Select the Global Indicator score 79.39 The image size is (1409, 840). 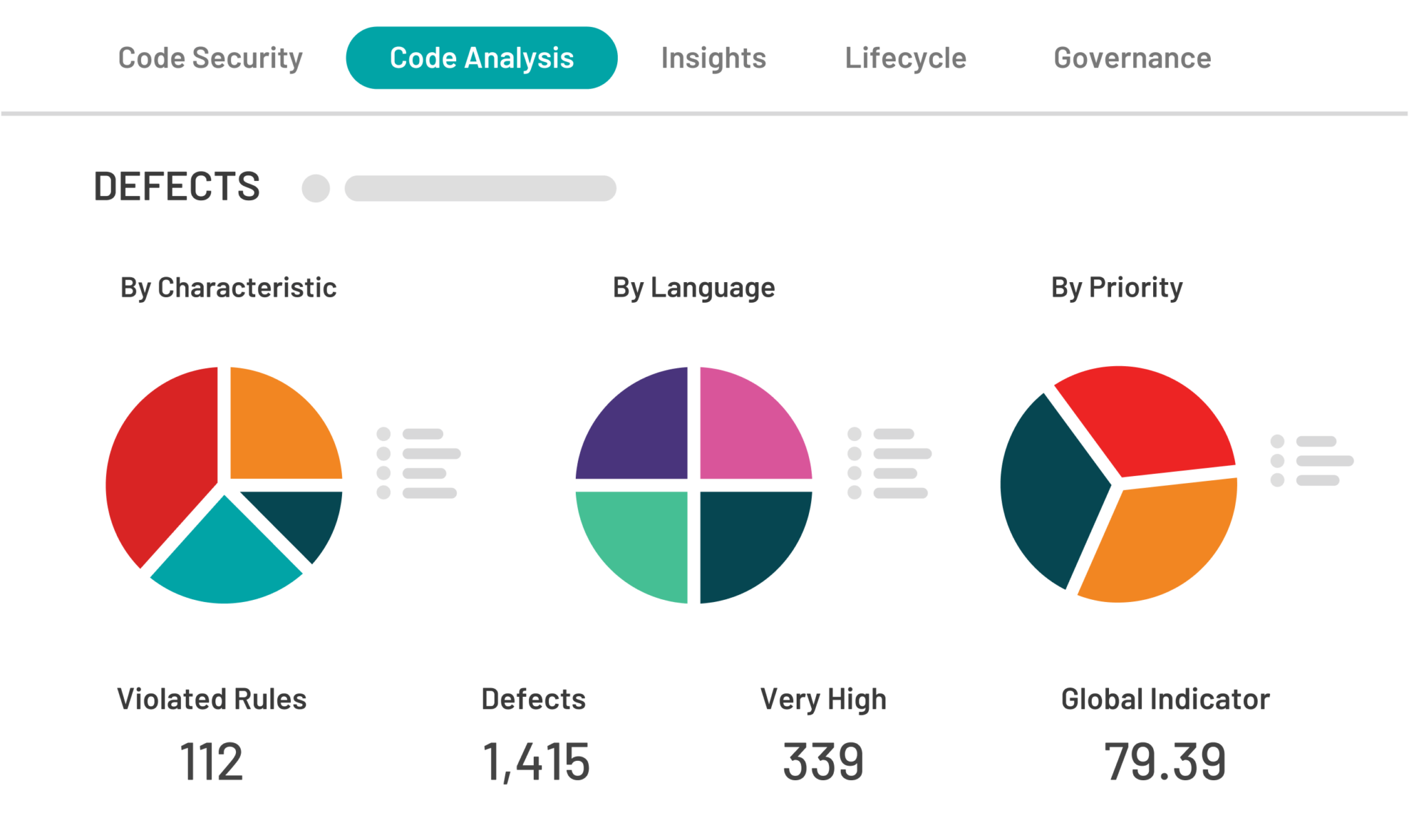1165,762
